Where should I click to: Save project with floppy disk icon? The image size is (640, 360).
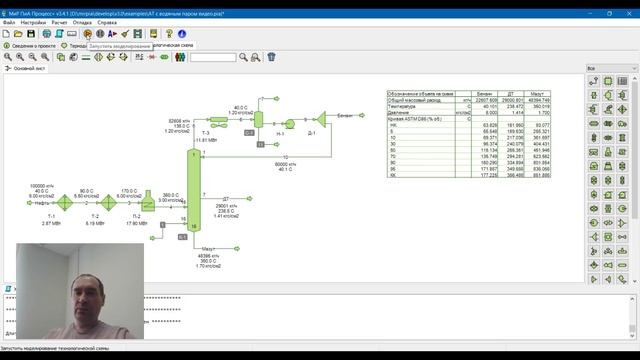tap(31, 34)
